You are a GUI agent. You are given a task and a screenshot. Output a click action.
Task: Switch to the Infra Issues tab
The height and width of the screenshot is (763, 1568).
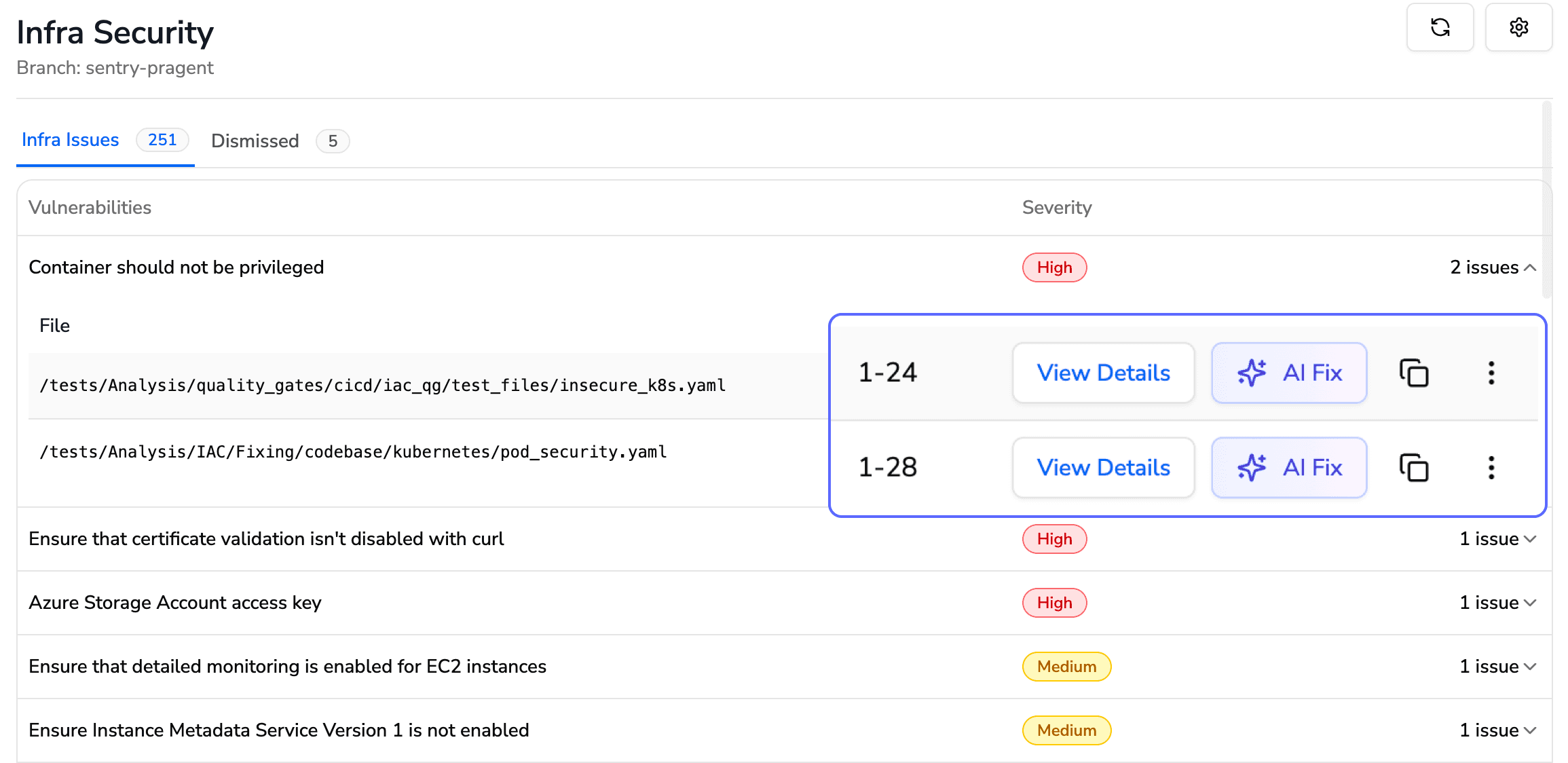pos(71,140)
